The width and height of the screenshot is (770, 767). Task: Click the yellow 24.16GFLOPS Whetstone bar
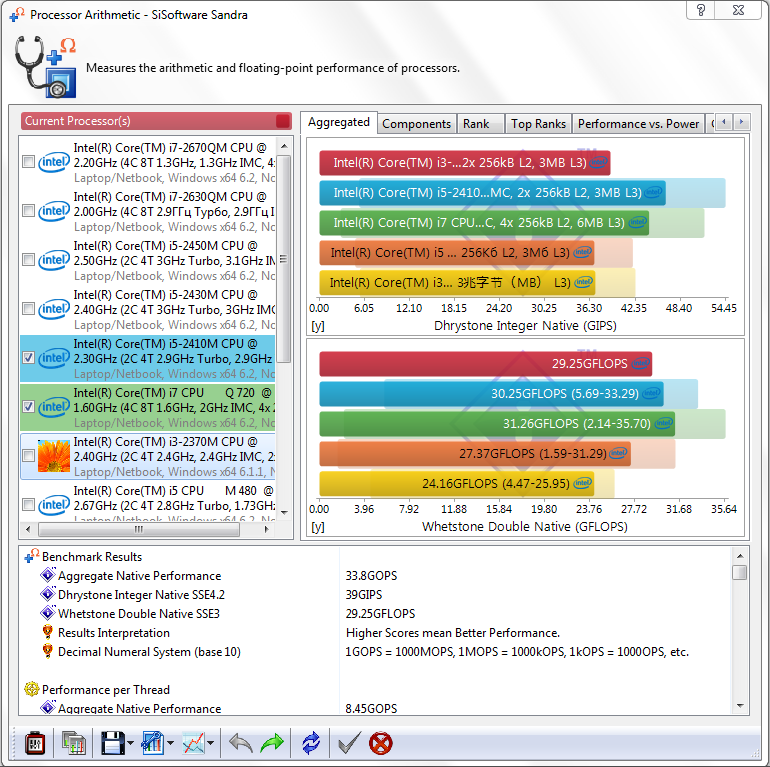pyautogui.click(x=457, y=483)
